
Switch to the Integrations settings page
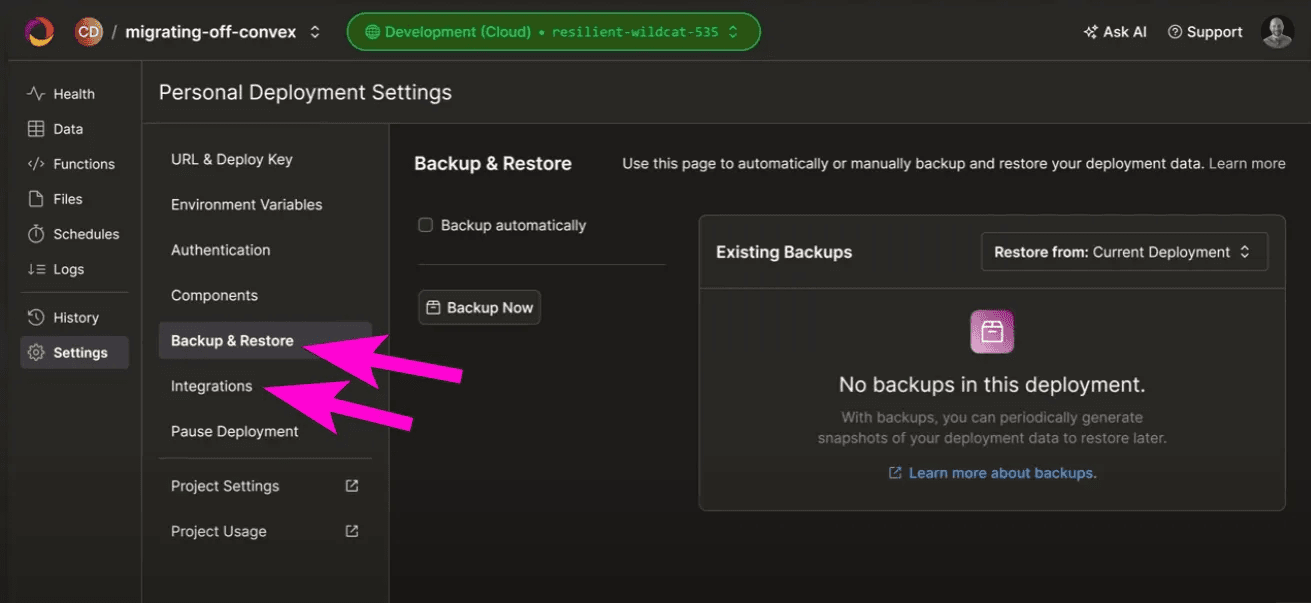click(211, 386)
